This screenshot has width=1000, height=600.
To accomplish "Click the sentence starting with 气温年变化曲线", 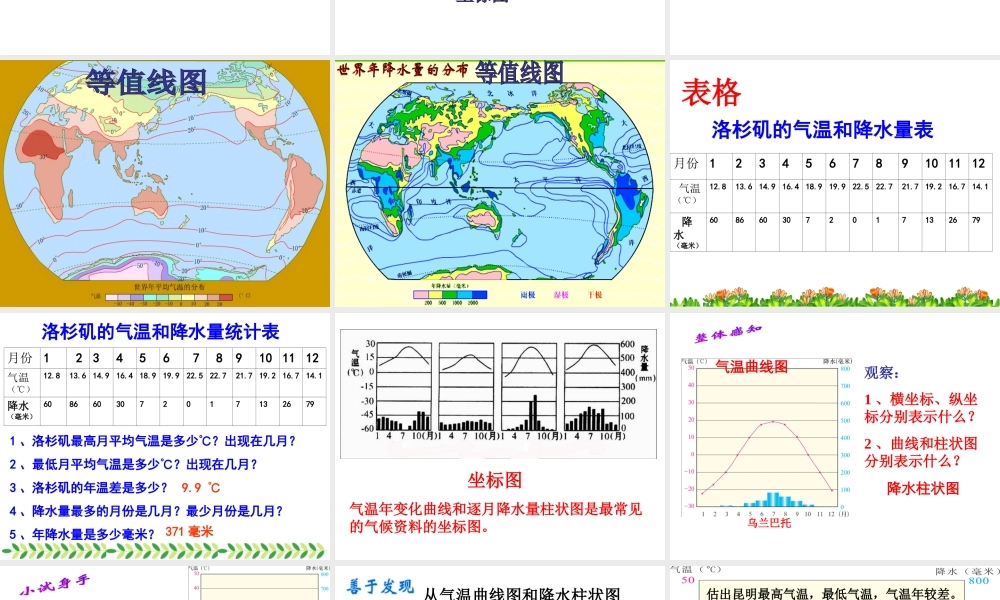I will (496, 518).
